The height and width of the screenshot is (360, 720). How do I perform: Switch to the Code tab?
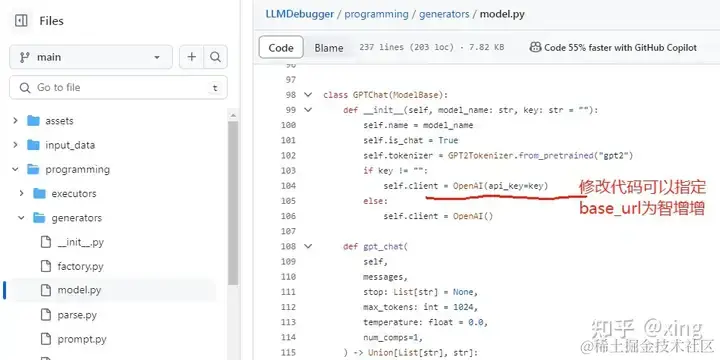pyautogui.click(x=281, y=47)
